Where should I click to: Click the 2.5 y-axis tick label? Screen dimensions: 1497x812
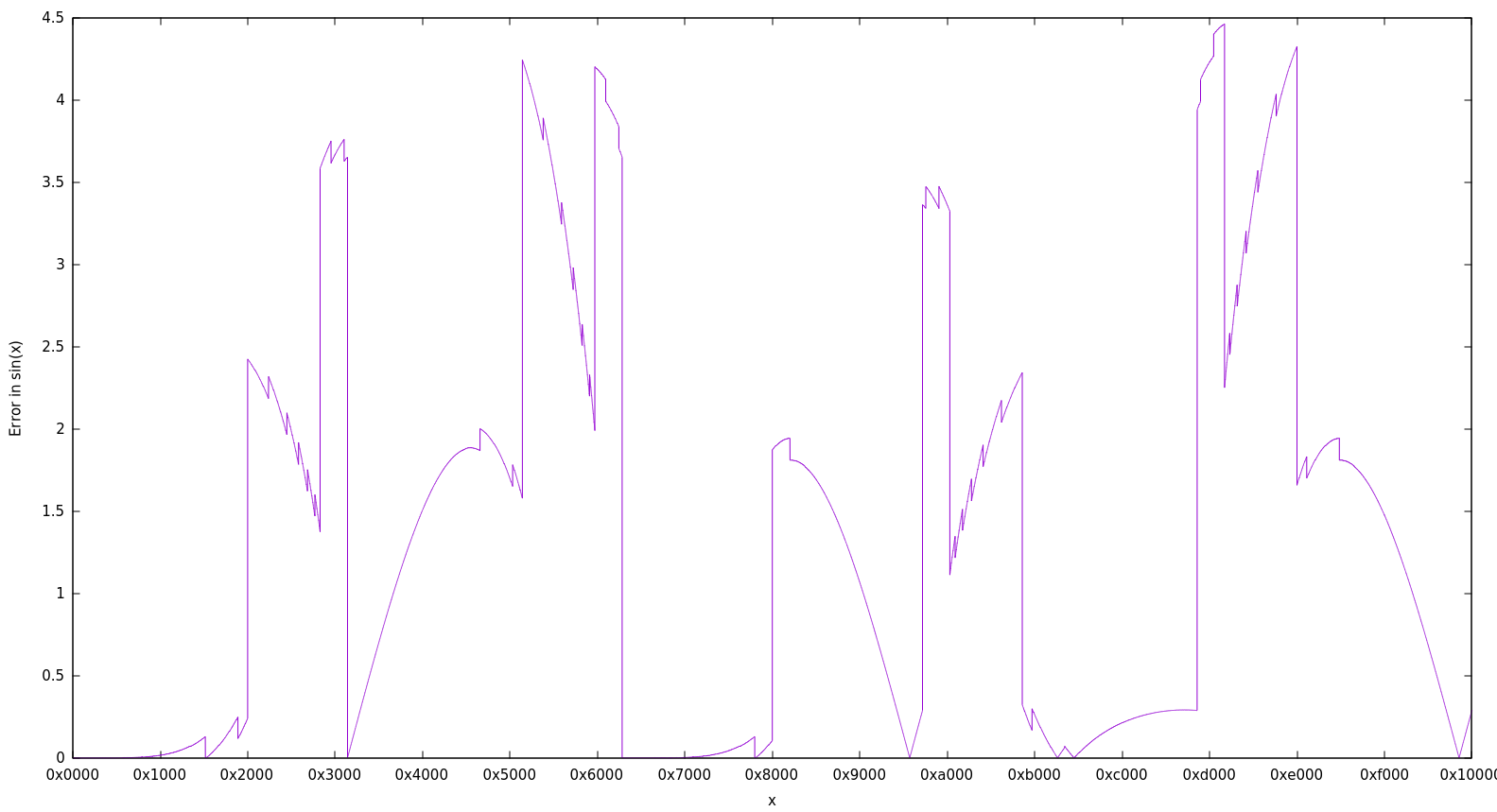click(53, 347)
